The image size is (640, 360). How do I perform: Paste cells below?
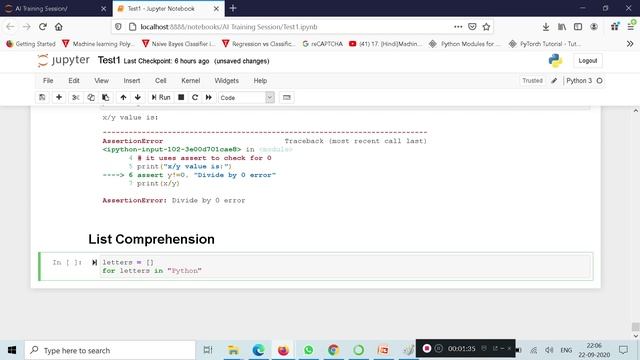[106, 98]
